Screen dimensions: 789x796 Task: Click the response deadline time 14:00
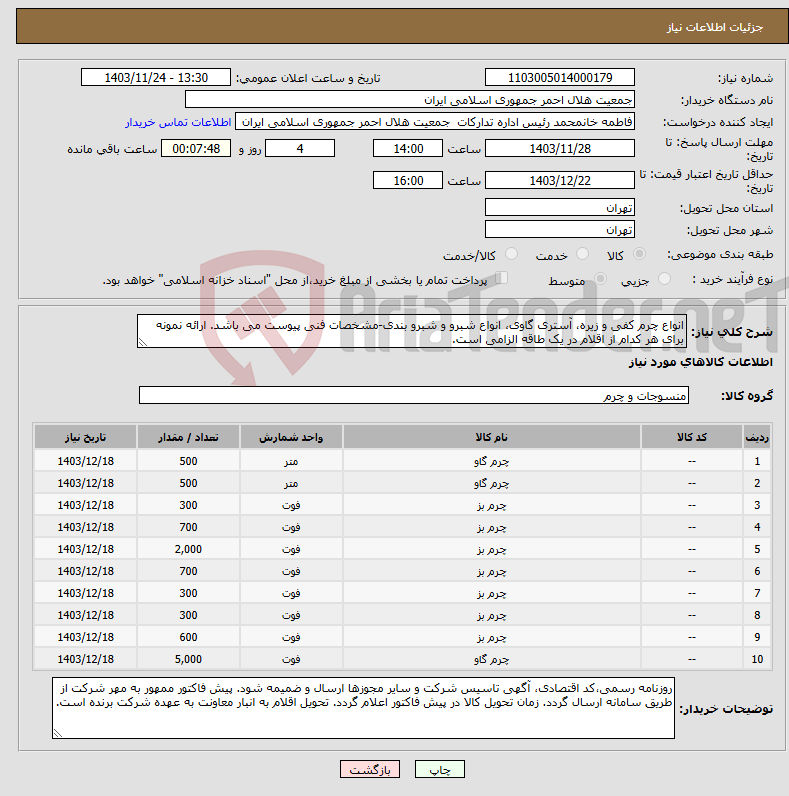[x=408, y=149]
